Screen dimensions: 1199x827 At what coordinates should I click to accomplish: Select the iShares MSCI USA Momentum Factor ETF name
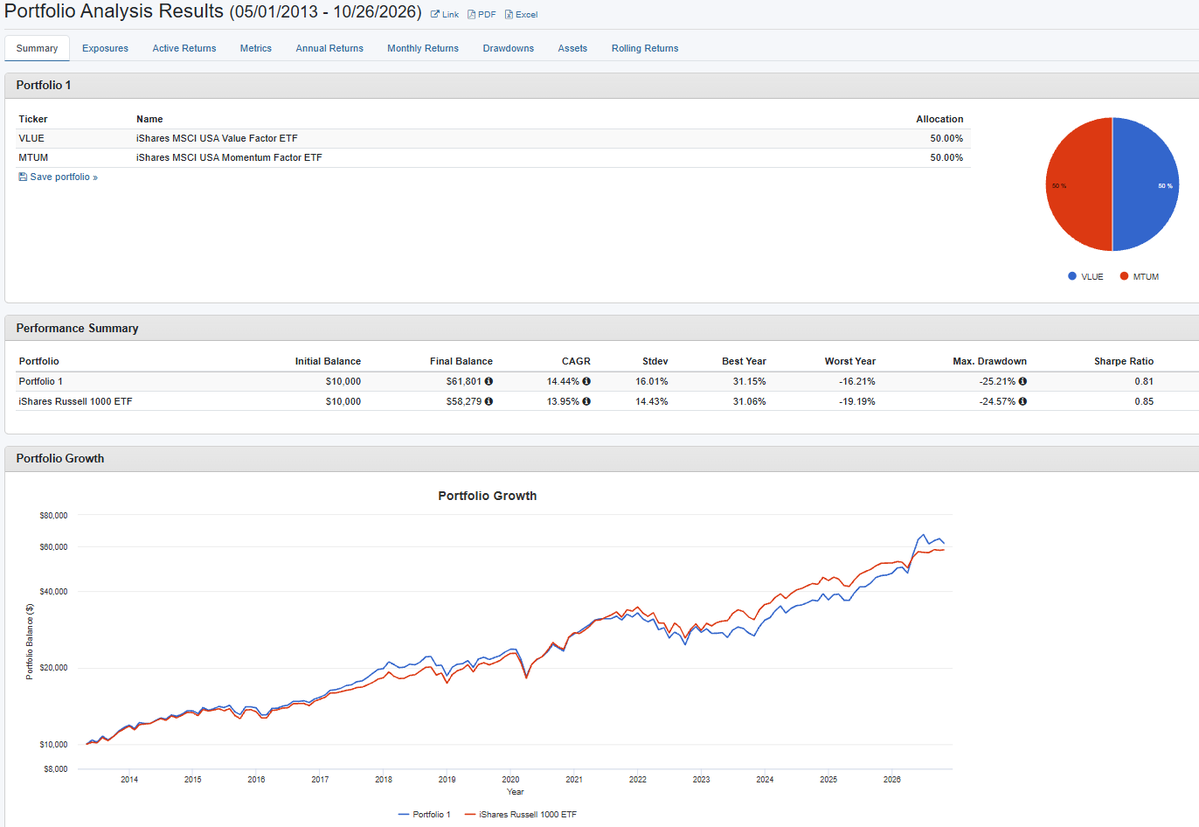[x=229, y=157]
